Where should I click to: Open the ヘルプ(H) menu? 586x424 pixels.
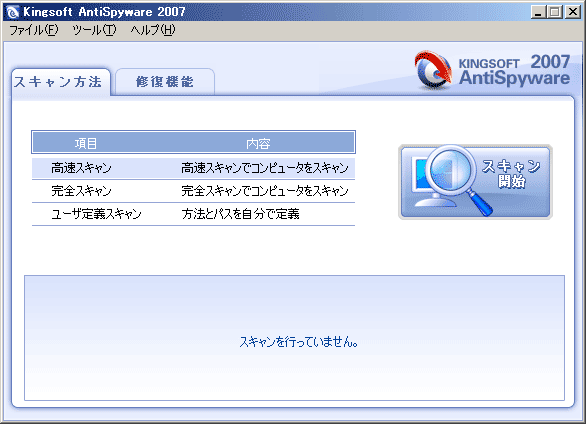153,30
